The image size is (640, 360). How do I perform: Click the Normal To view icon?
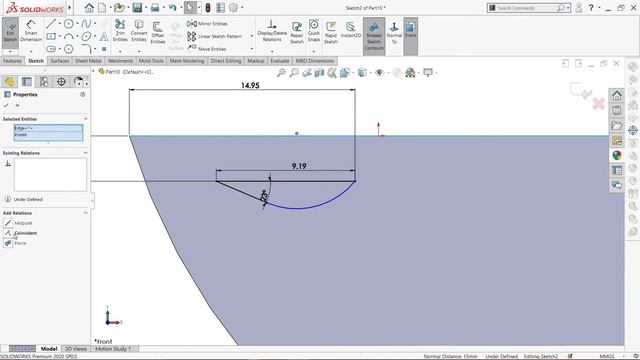pos(394,33)
